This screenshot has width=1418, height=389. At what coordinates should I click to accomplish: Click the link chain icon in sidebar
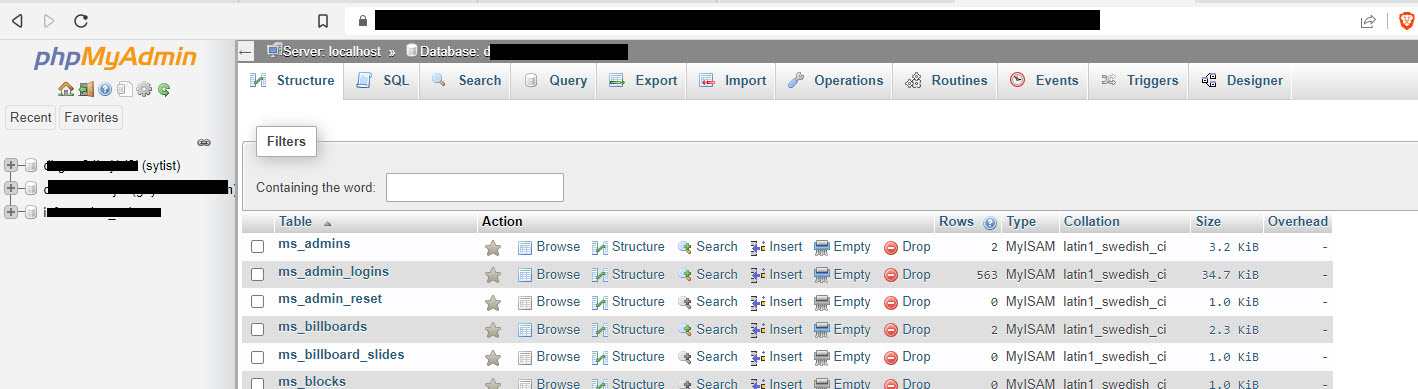[204, 142]
